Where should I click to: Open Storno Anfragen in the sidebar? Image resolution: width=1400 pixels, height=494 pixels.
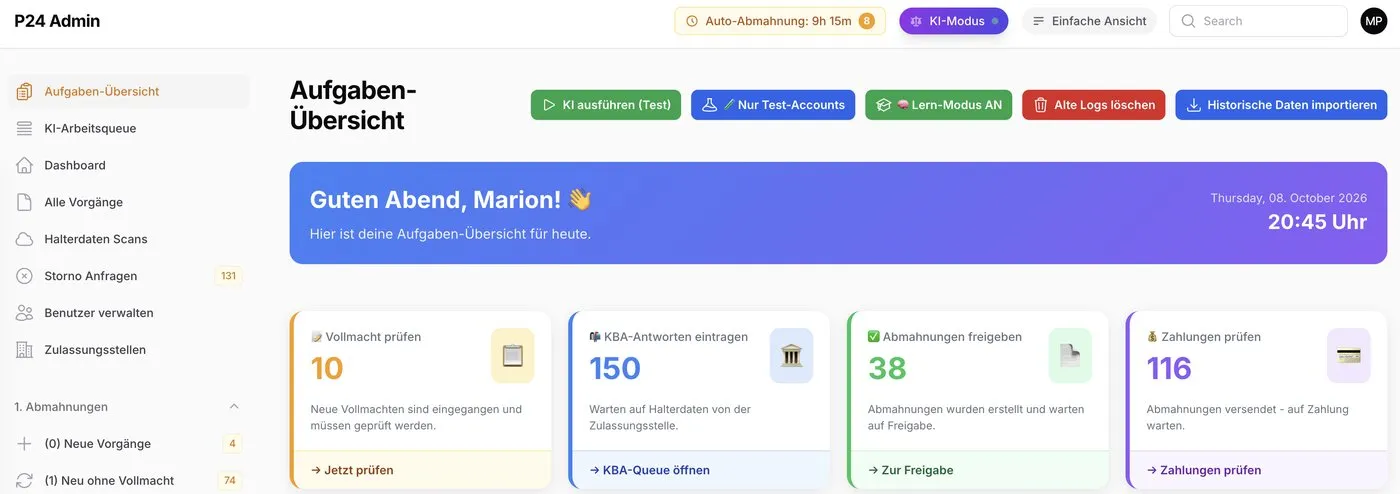point(128,276)
